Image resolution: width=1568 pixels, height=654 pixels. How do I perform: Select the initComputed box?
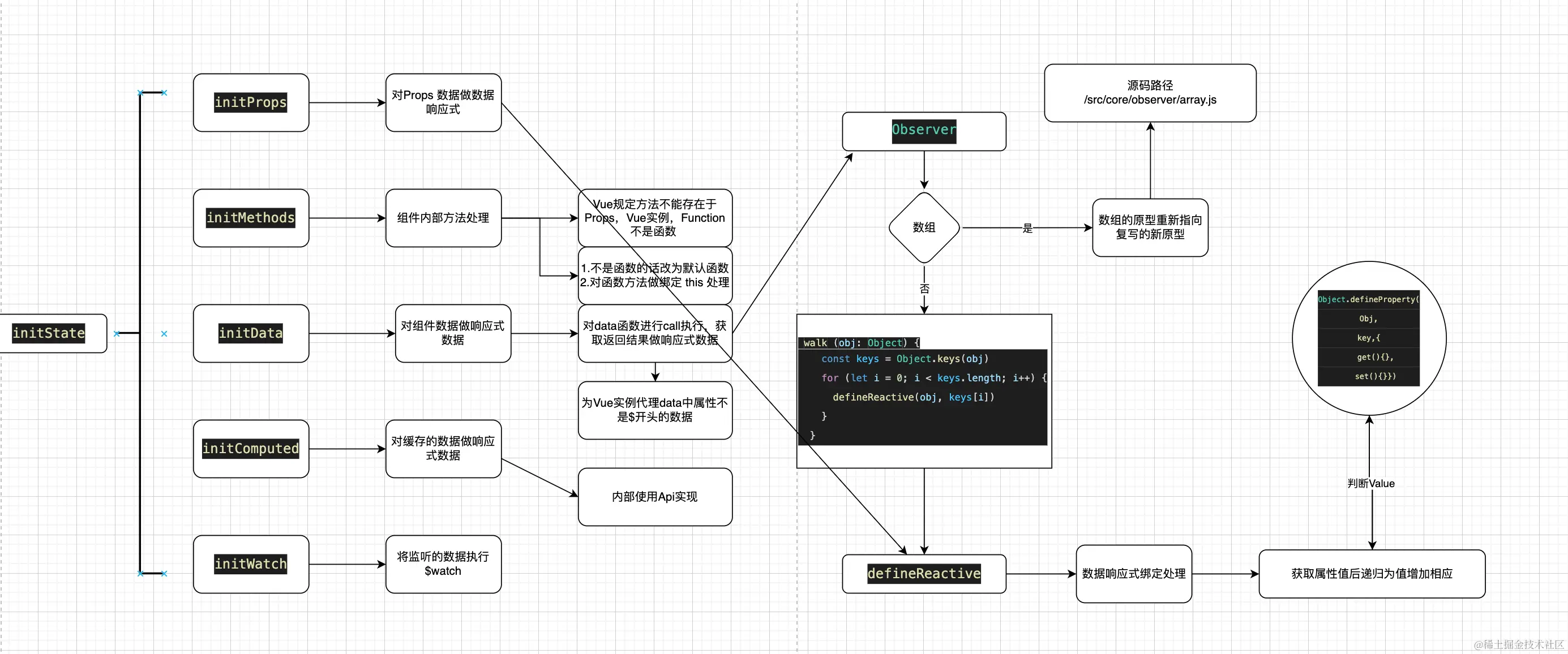pyautogui.click(x=251, y=449)
